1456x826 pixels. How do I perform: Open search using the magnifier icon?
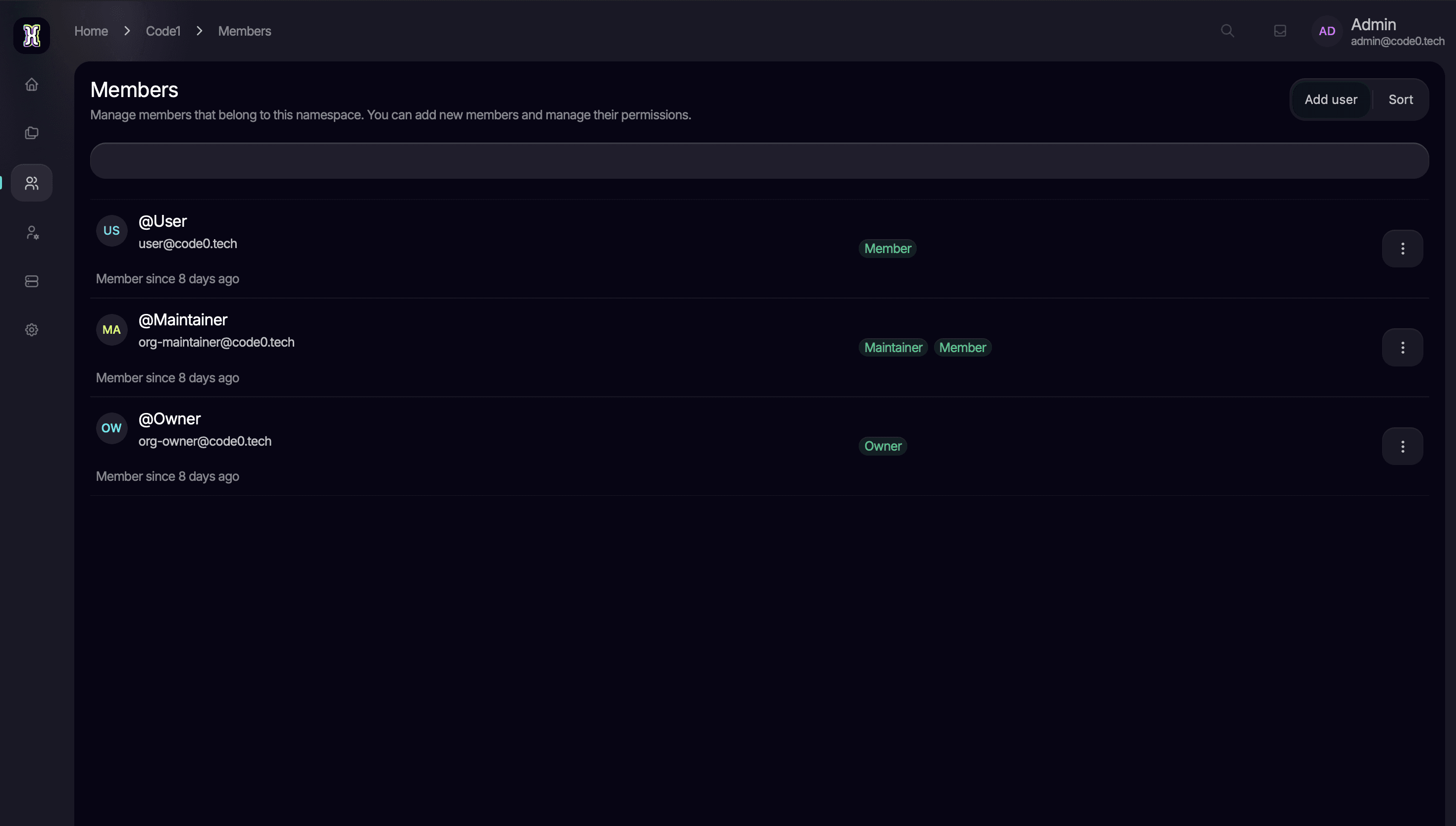click(1226, 31)
